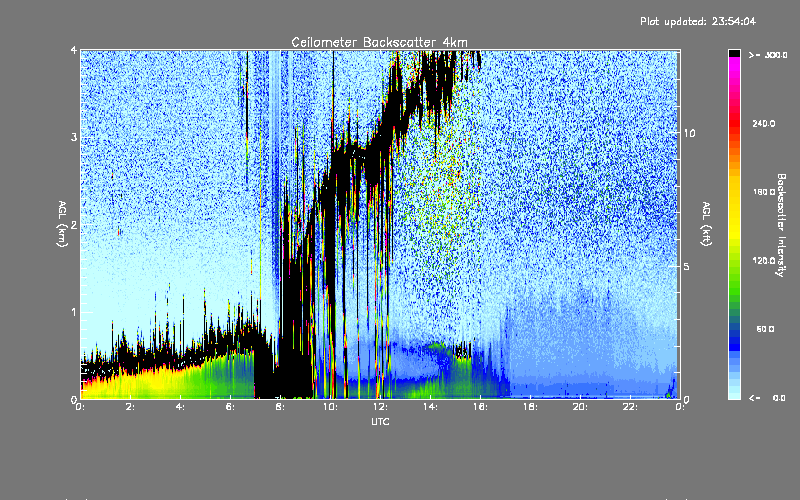The width and height of the screenshot is (800, 500).
Task: Click the 'Backscatter Intensity' colorbar label
Action: [780, 225]
